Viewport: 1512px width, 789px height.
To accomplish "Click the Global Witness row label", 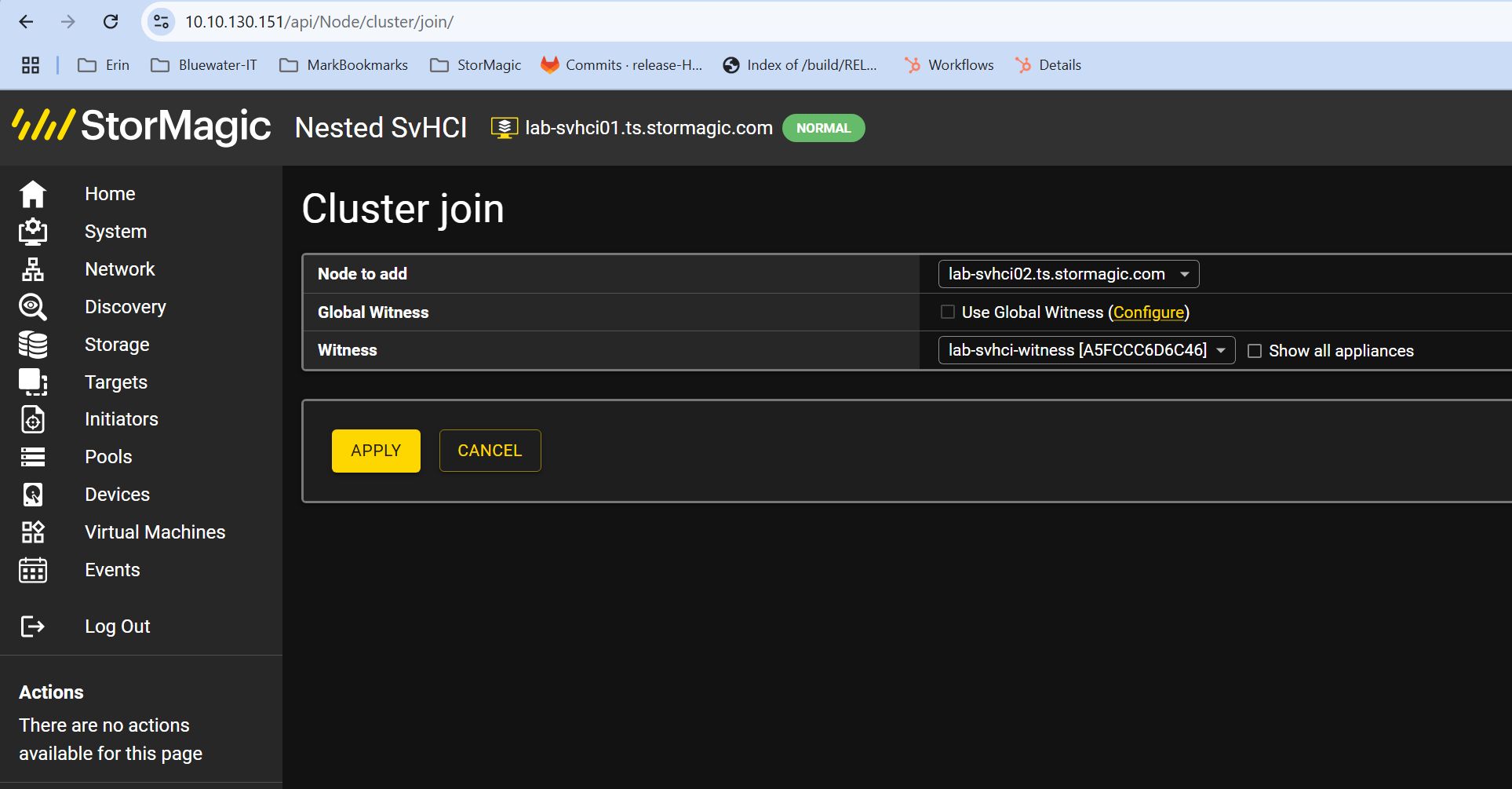I will (373, 312).
